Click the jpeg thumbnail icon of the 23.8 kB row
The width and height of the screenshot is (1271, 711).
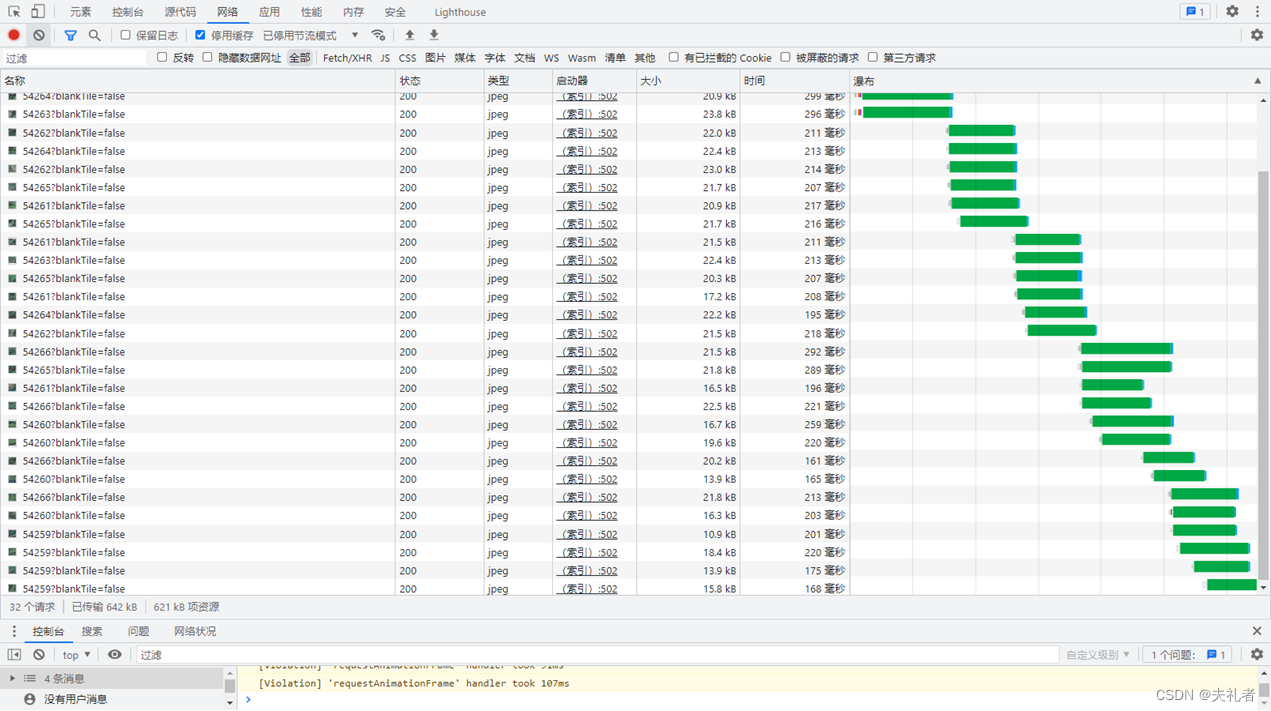(x=12, y=114)
